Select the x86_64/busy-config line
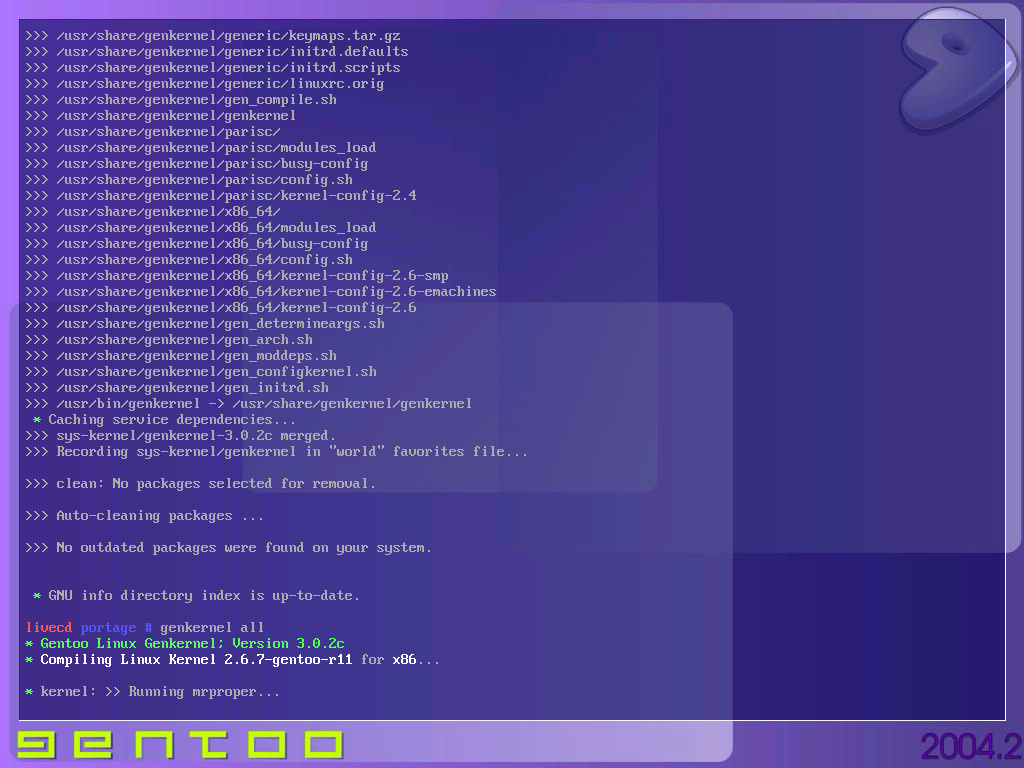Viewport: 1024px width, 768px height. (x=197, y=244)
